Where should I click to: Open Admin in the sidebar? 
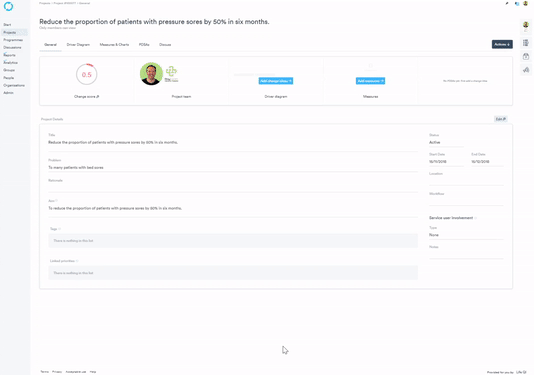(x=8, y=93)
